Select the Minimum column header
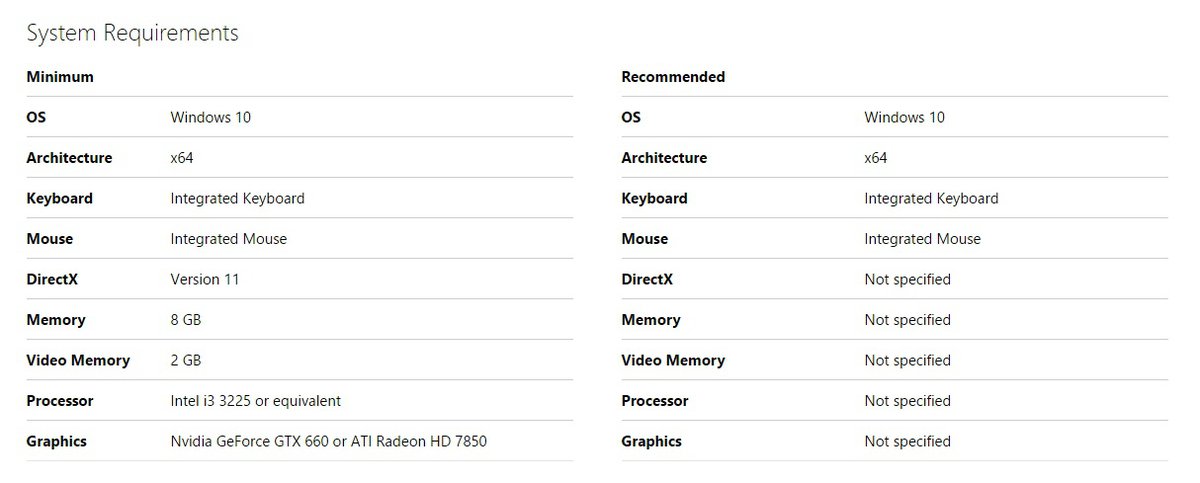The width and height of the screenshot is (1200, 483). pyautogui.click(x=60, y=77)
